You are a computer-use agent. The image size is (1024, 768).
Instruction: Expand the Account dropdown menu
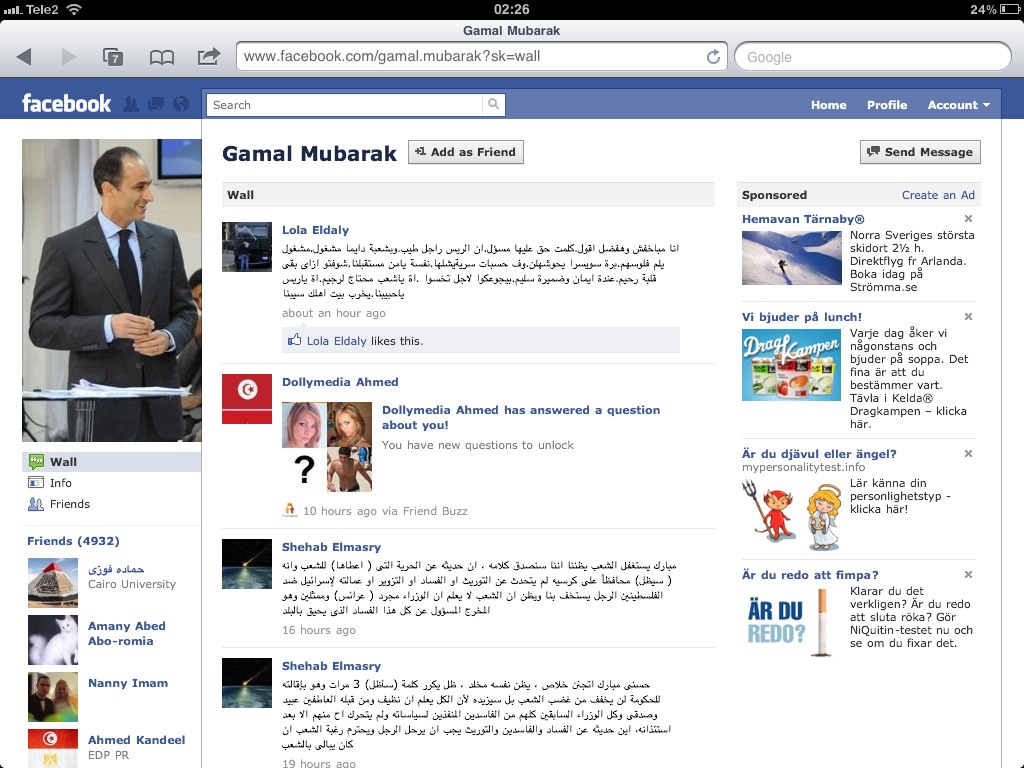pyautogui.click(x=958, y=105)
